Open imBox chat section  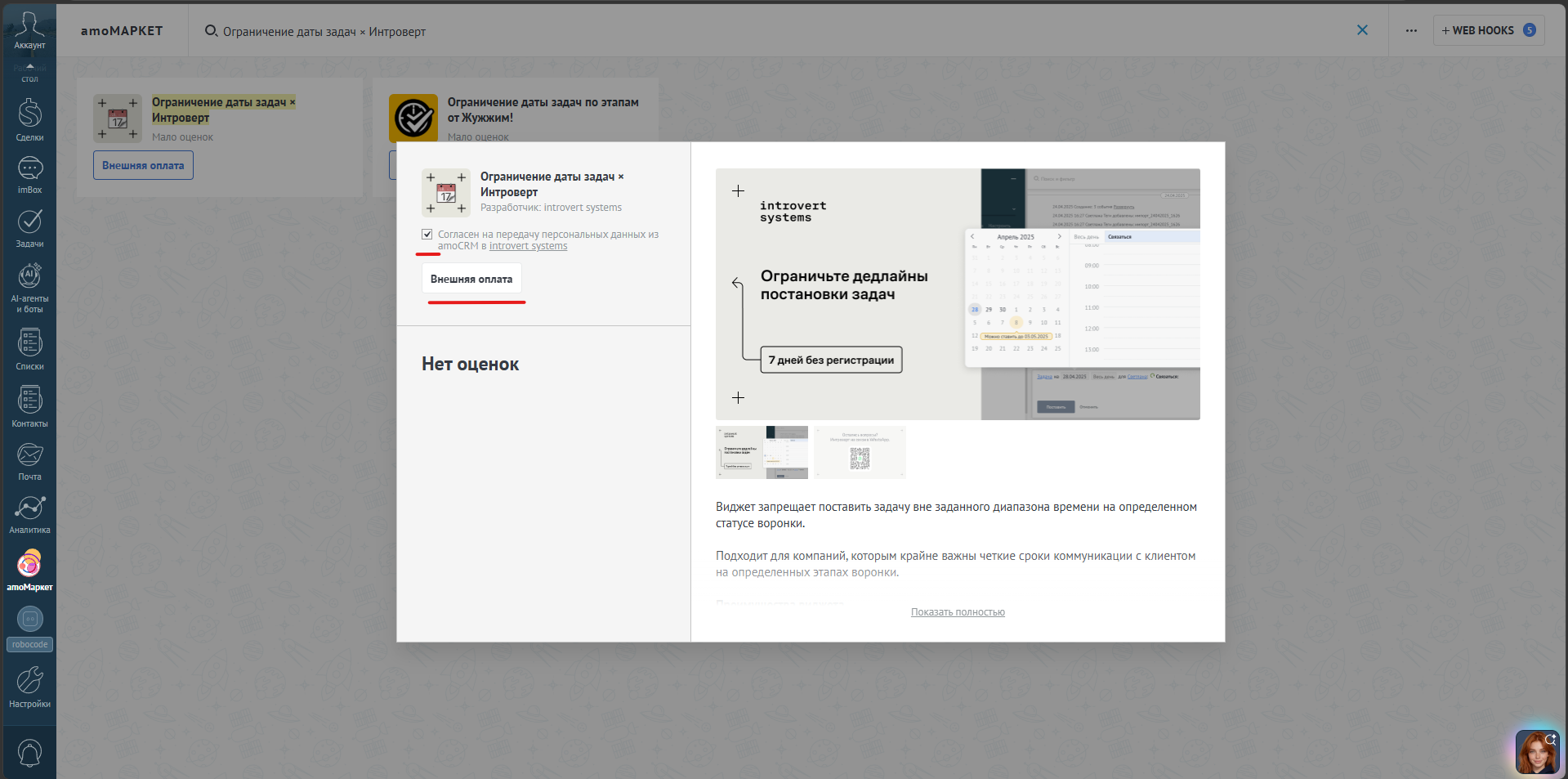[x=29, y=175]
